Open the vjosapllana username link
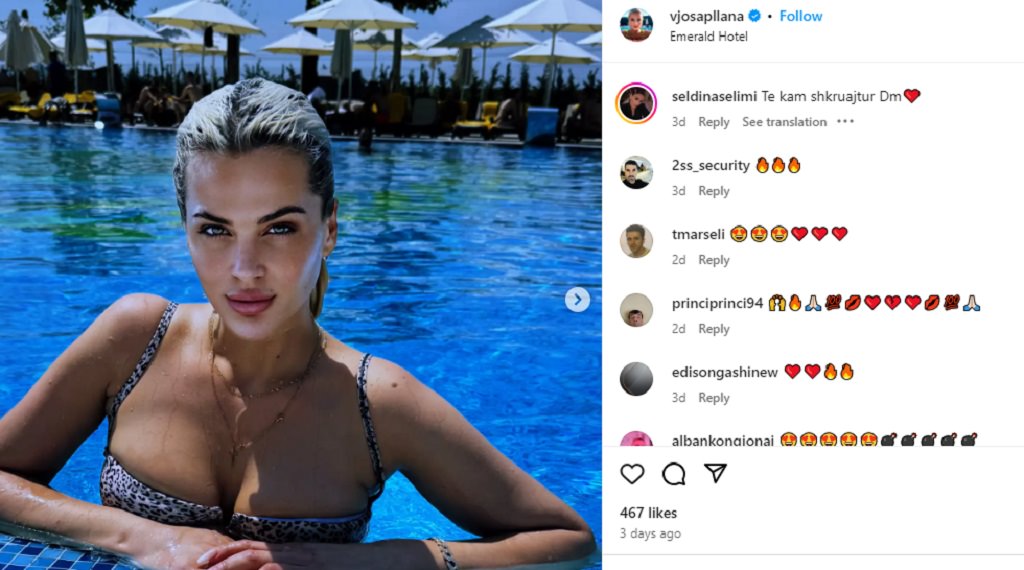The image size is (1024, 570). click(707, 16)
